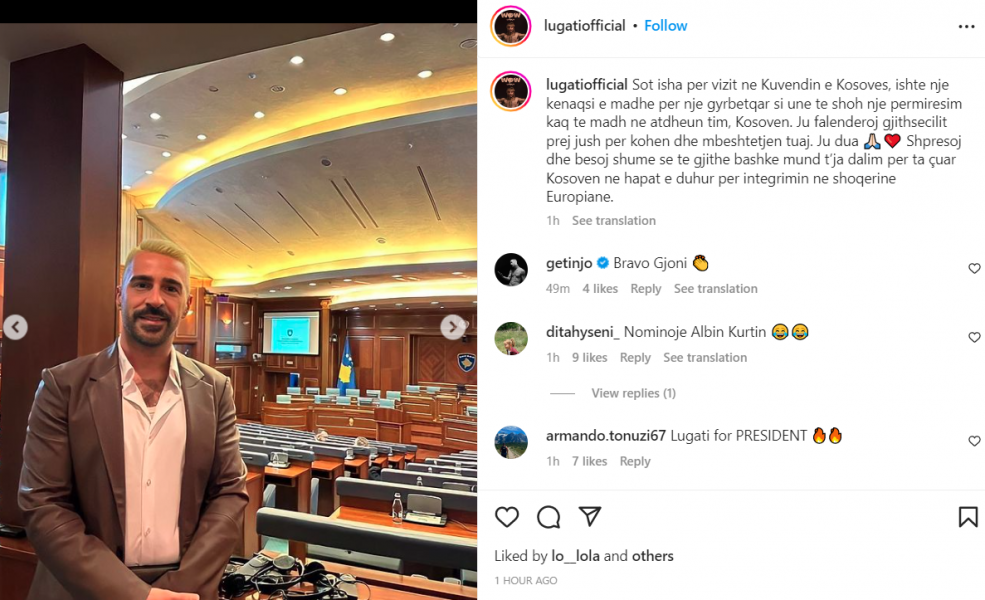Expand View replies (1)

(x=633, y=393)
